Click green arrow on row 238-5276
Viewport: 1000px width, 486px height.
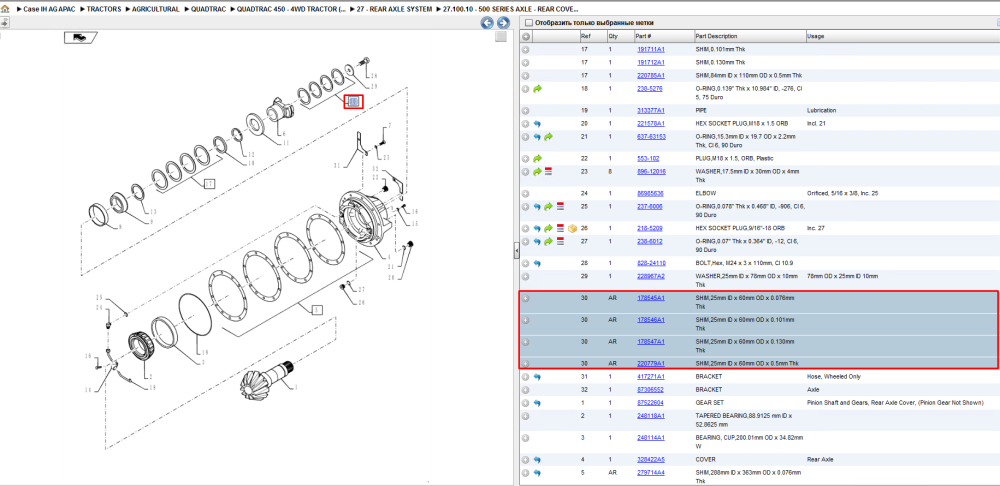point(538,89)
